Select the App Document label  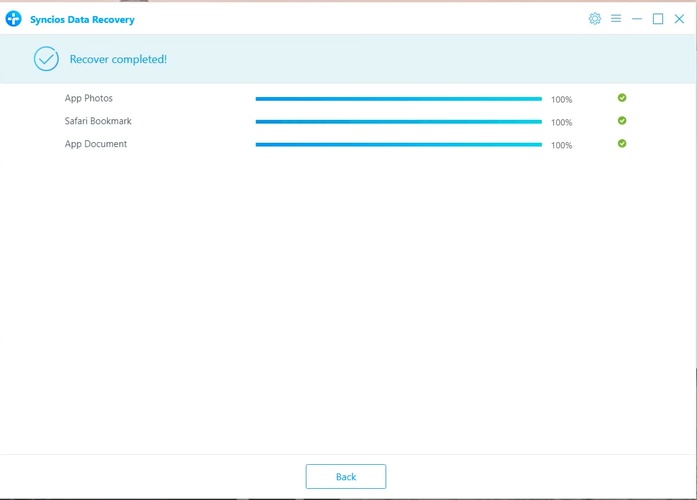(x=96, y=144)
